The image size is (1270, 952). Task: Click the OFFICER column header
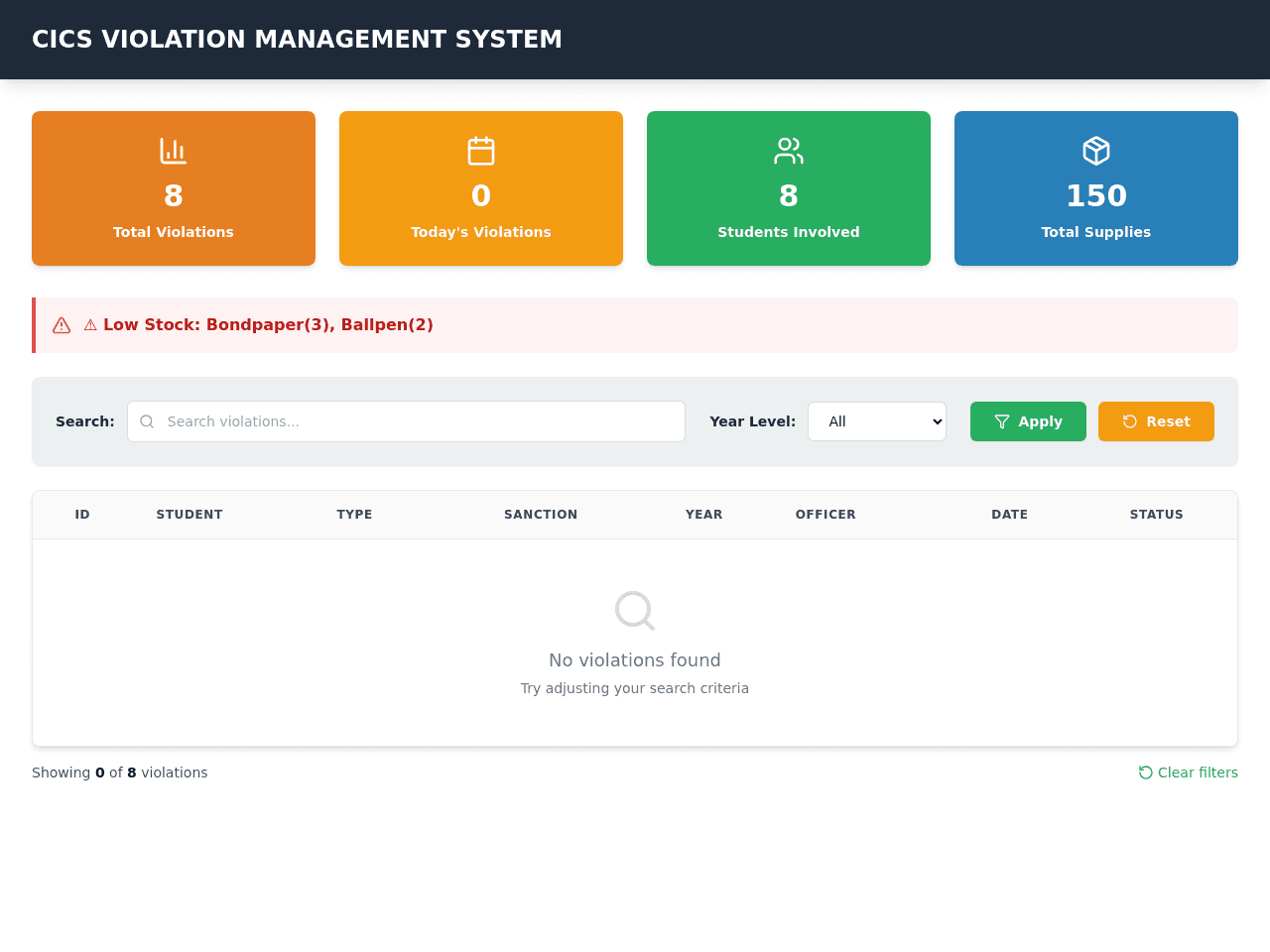click(825, 515)
